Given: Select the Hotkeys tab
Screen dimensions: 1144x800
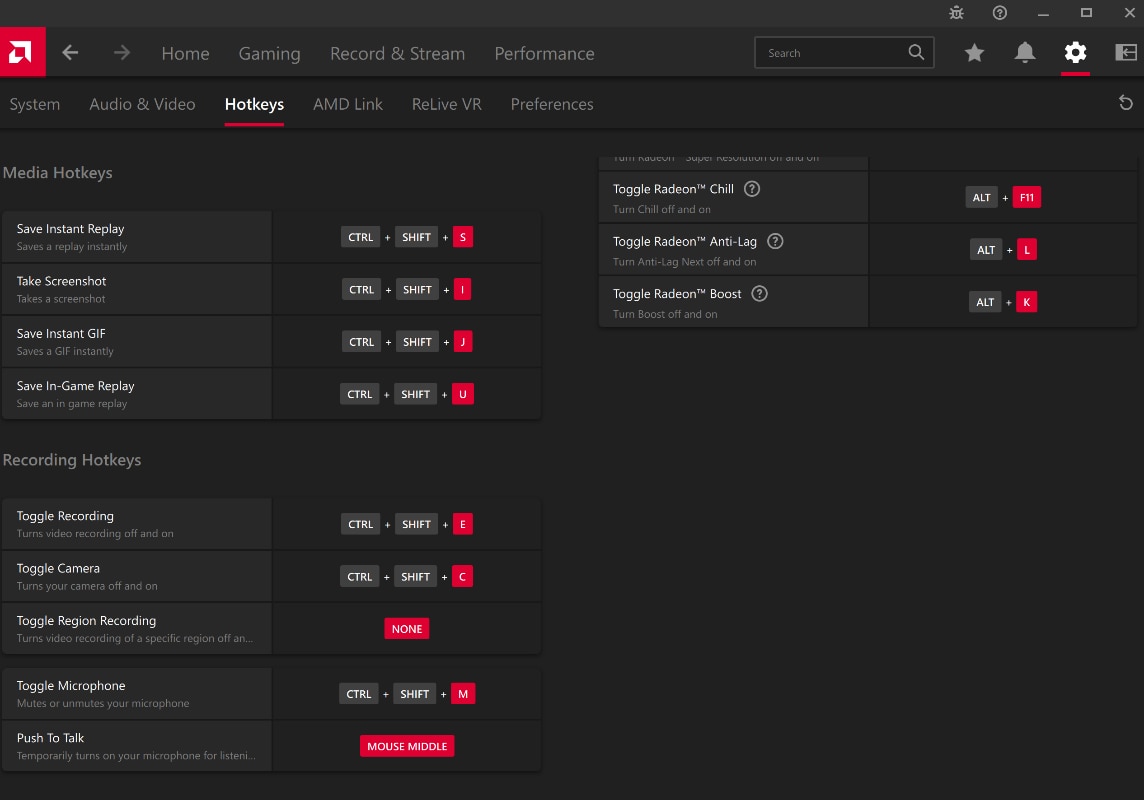Looking at the screenshot, I should click(x=255, y=104).
